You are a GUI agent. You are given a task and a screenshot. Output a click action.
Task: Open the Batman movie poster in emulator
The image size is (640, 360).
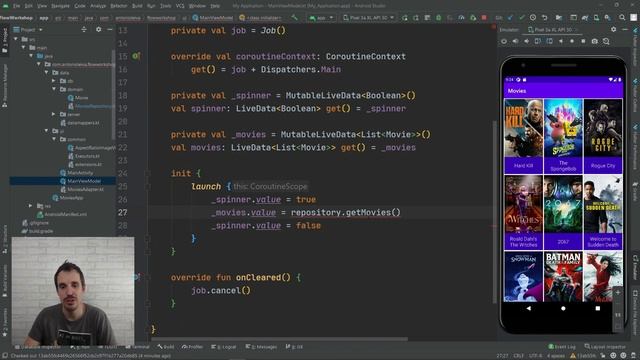563,277
